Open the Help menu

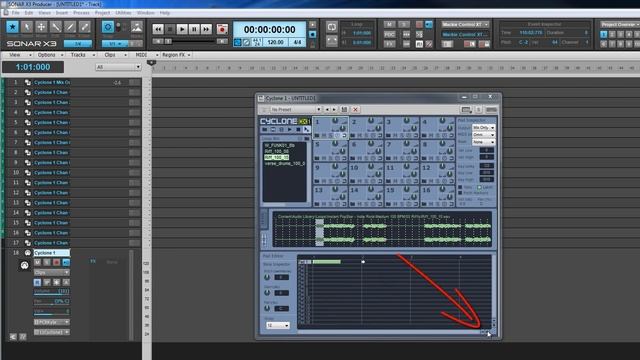164,13
